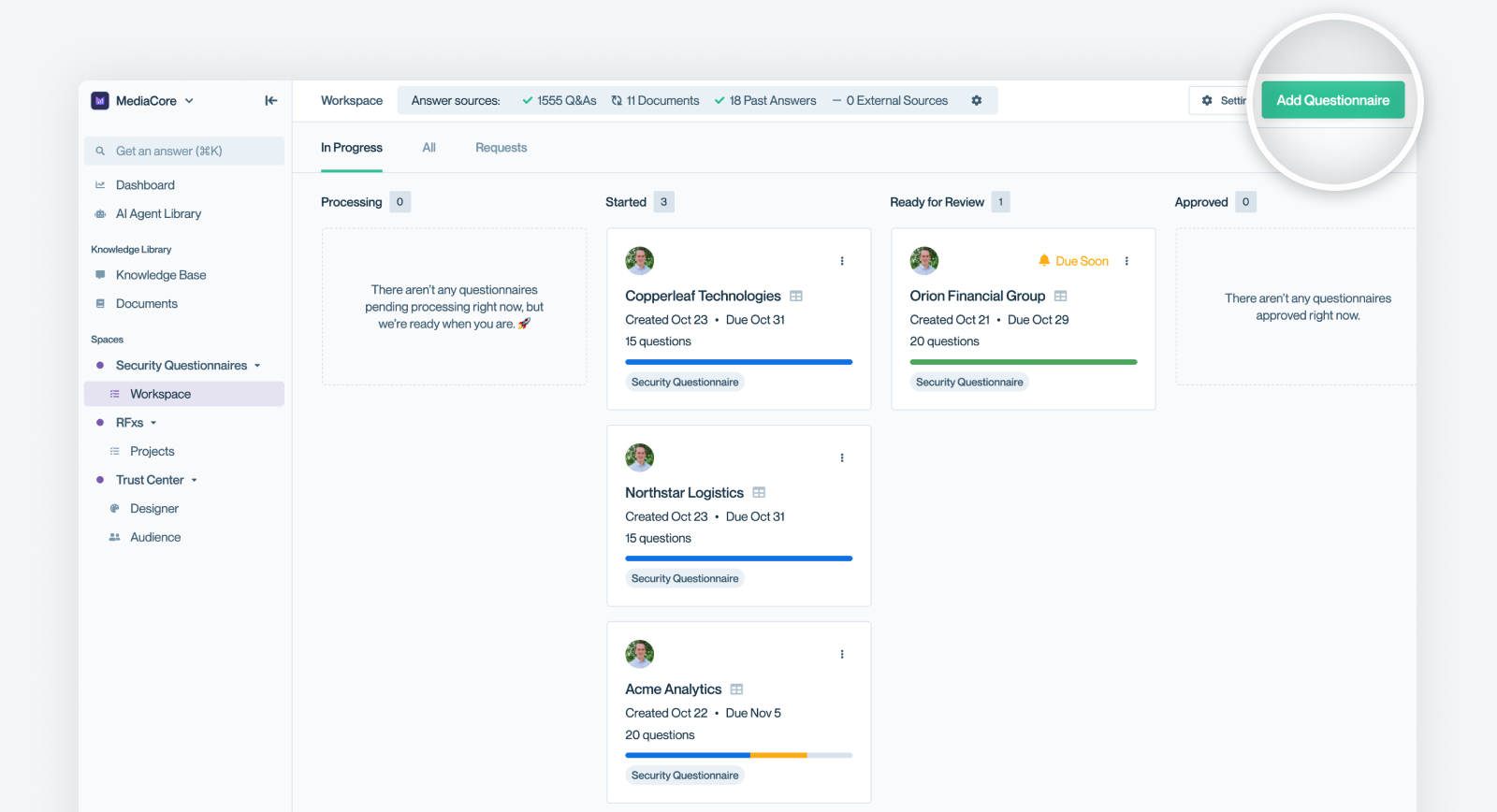Open Copperleaf Technologies card options menu
Screen dimensions: 1497x812
[842, 261]
